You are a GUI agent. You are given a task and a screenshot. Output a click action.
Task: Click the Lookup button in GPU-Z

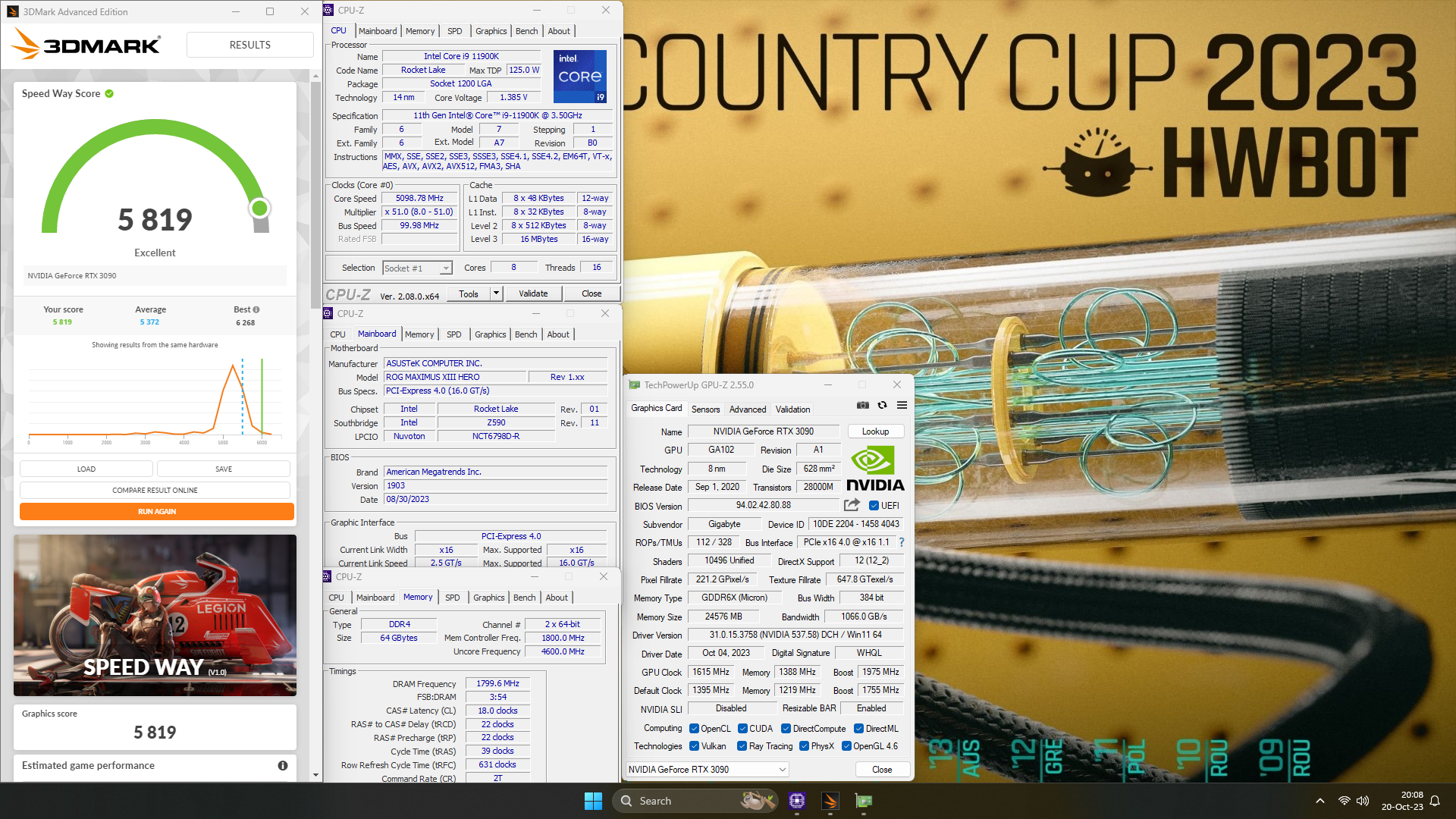tap(875, 431)
